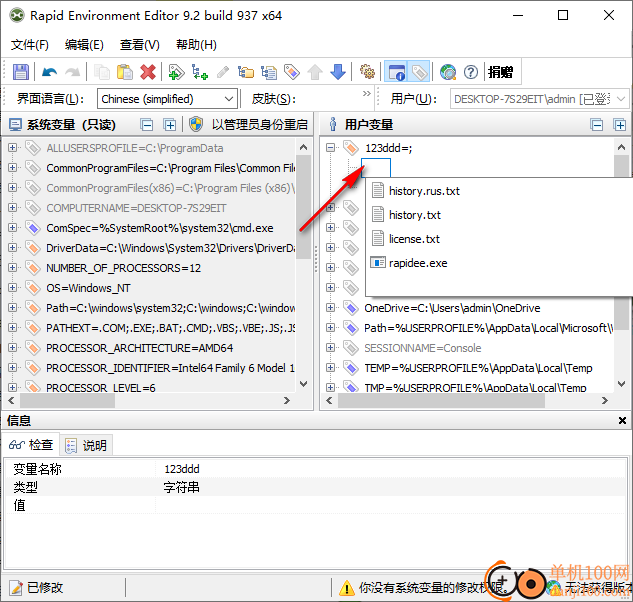Screen dimensions: 633x602
Task: Select rapidee.exe from suggestion list
Action: pyautogui.click(x=418, y=263)
